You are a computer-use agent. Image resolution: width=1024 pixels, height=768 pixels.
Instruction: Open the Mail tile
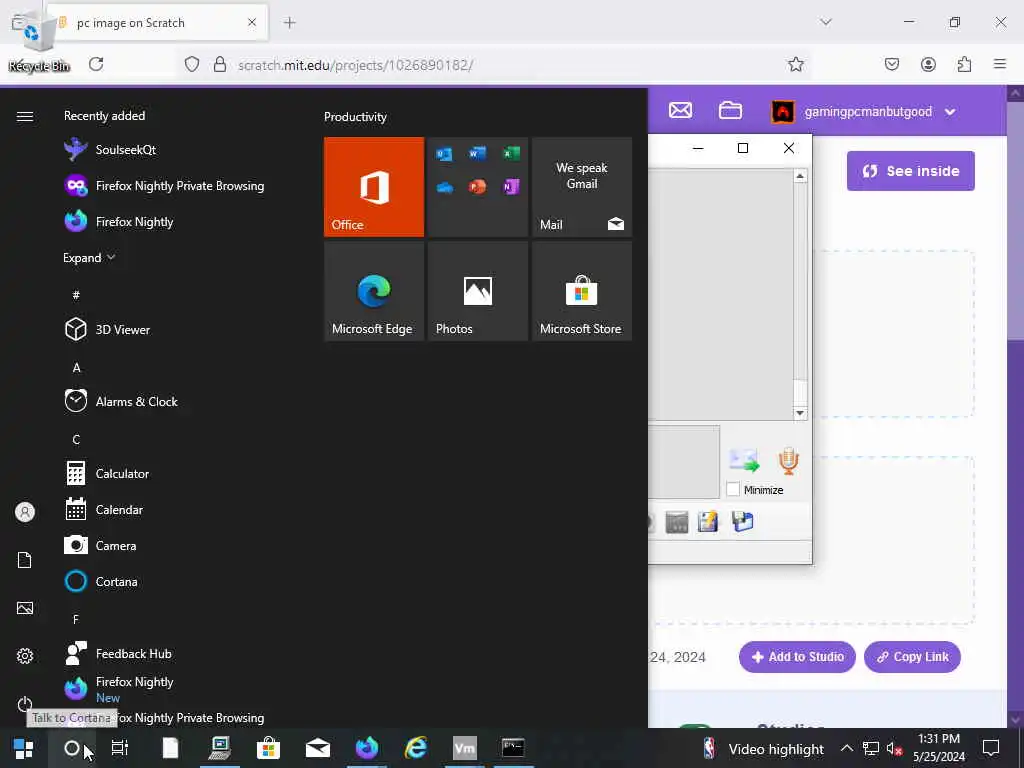click(x=582, y=187)
